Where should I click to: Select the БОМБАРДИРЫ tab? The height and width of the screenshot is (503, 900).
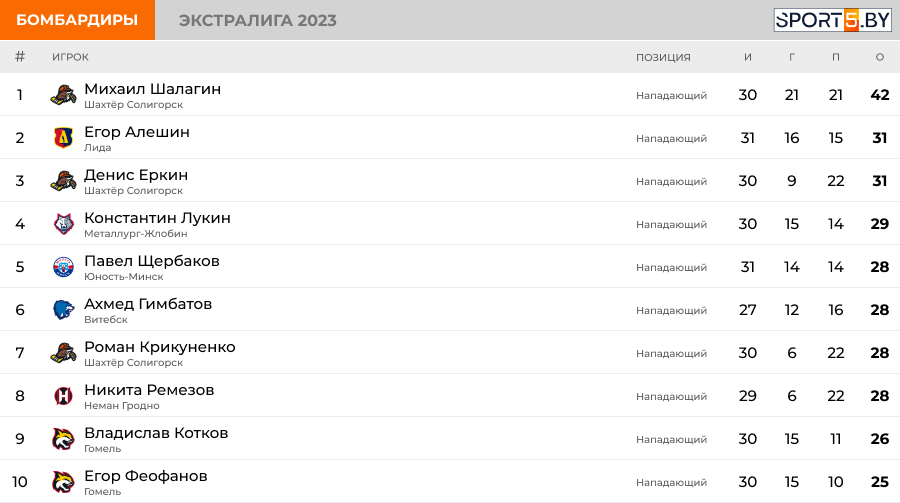(77, 20)
